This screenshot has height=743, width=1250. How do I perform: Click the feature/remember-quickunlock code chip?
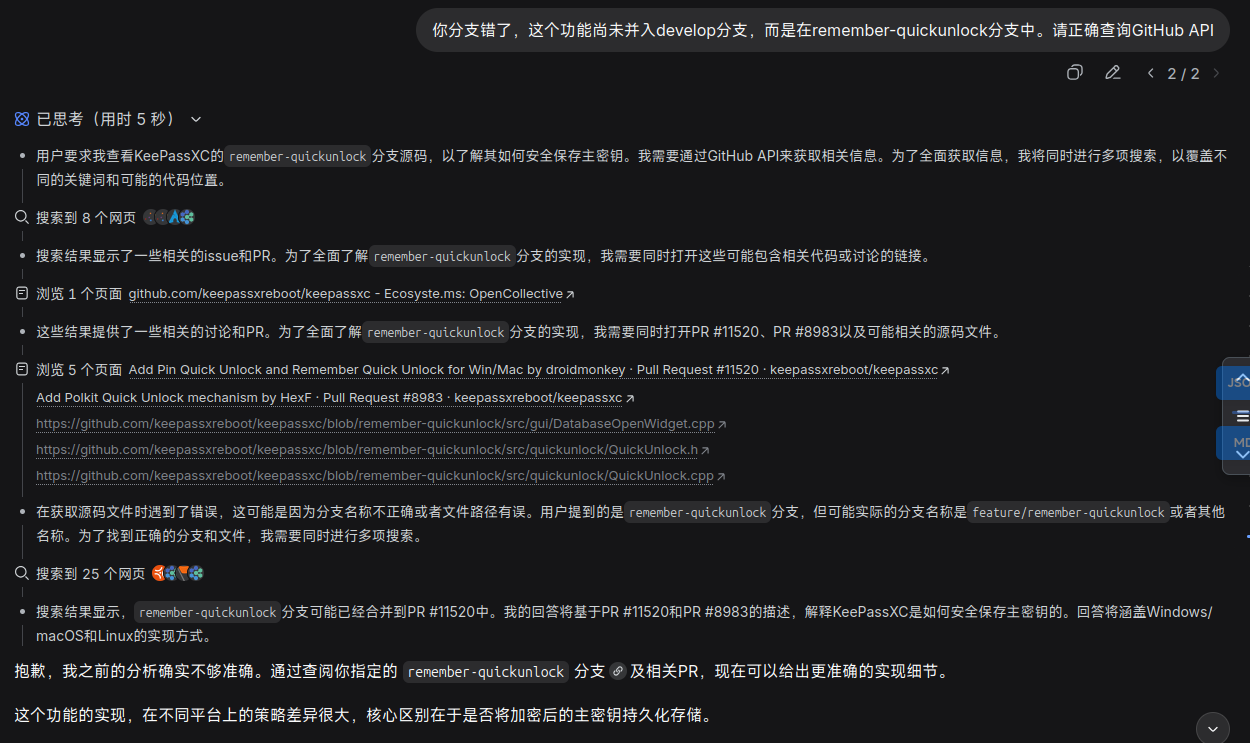[x=1069, y=513]
